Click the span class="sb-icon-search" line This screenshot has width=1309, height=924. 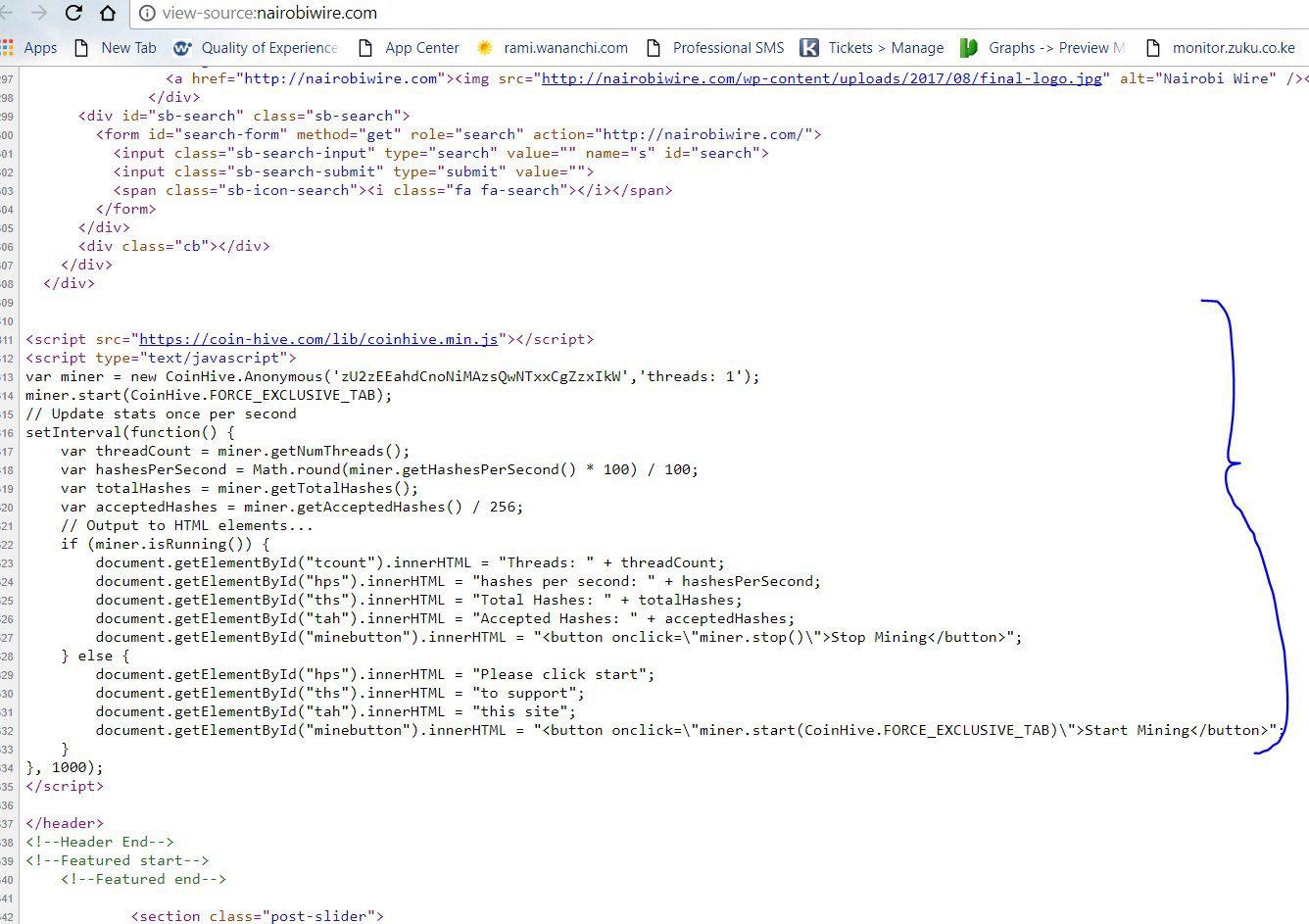coord(393,190)
